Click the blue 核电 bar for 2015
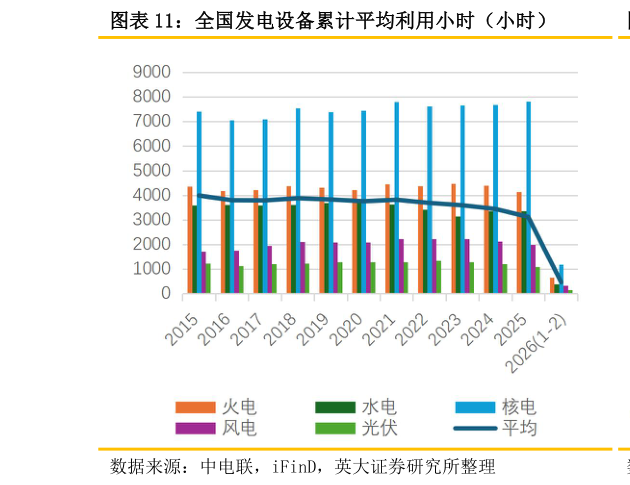The image size is (630, 485). pyautogui.click(x=199, y=202)
